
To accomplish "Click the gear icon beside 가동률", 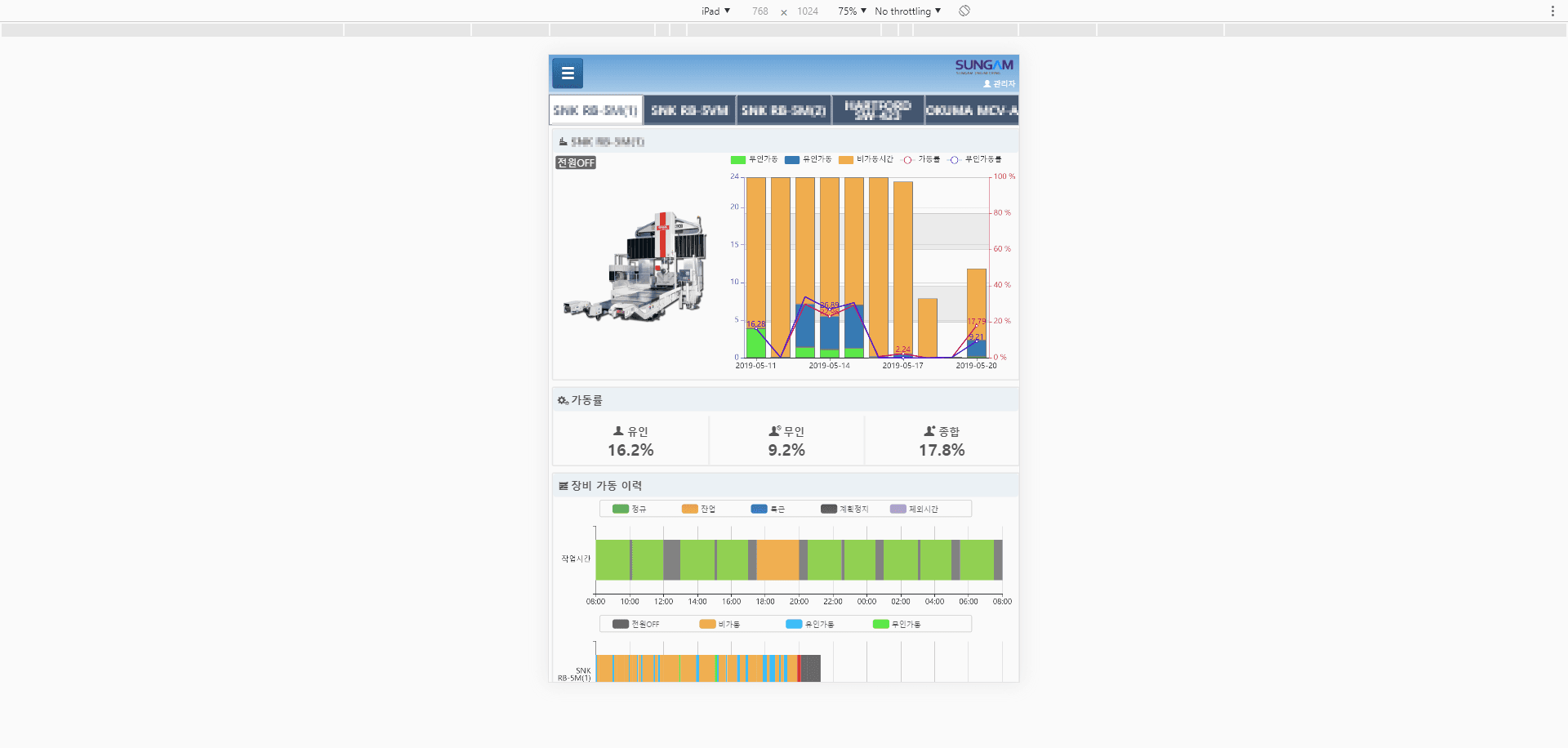I will tap(563, 399).
